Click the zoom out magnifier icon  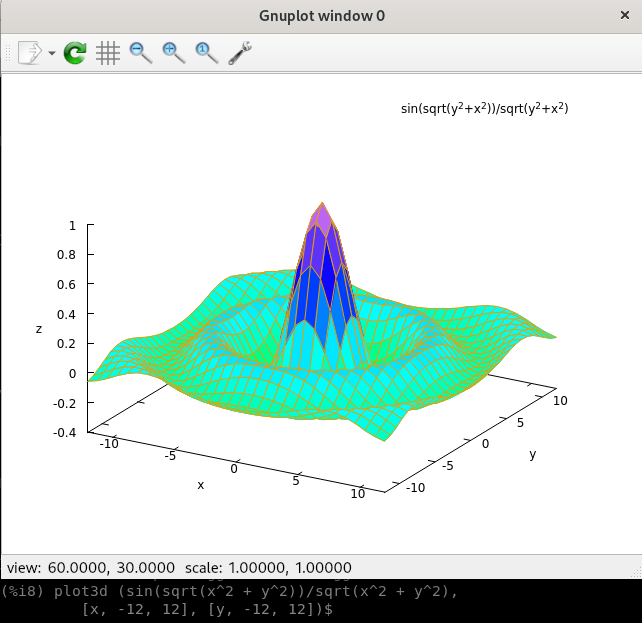coord(141,53)
